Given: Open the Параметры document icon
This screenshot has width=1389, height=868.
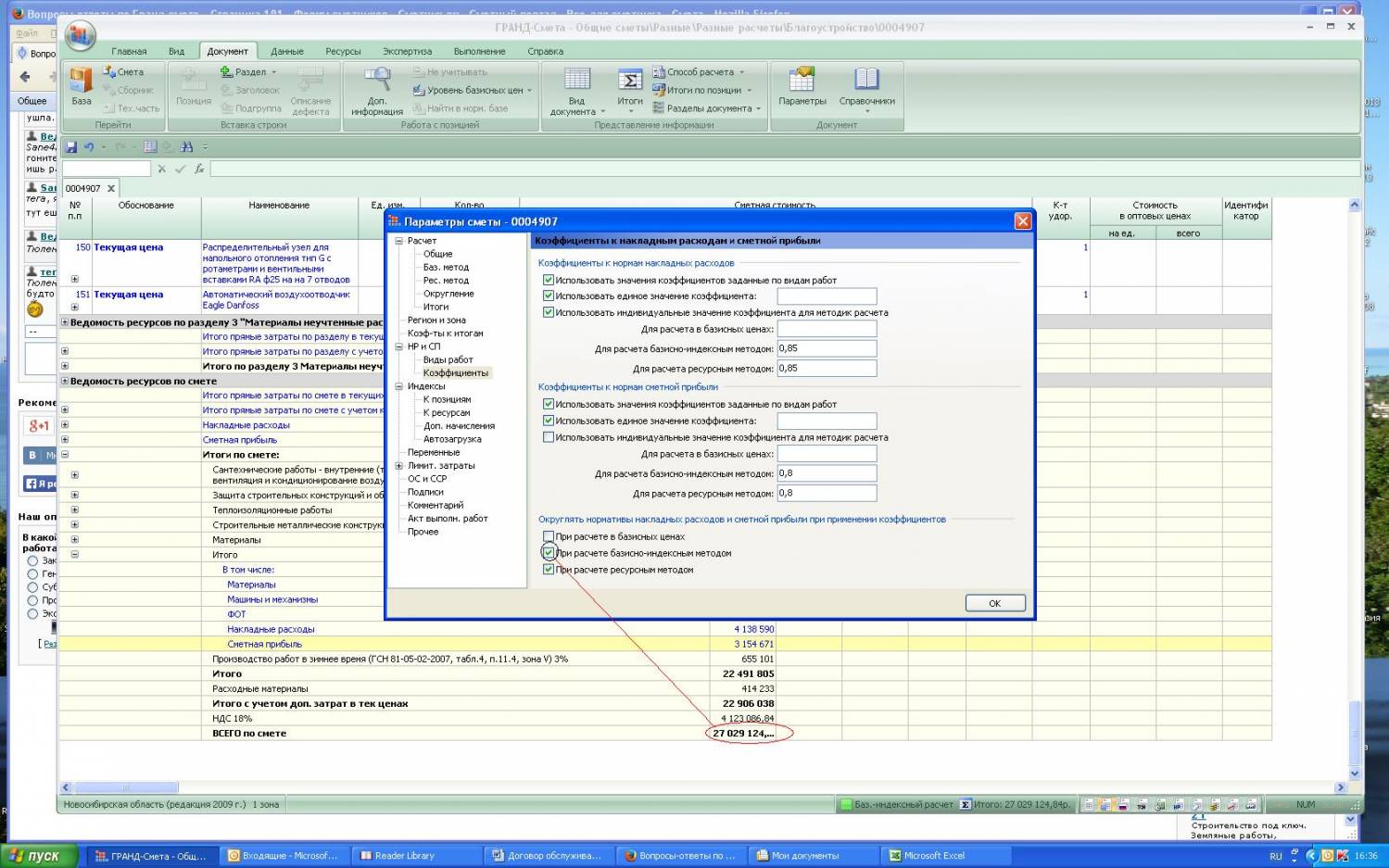Looking at the screenshot, I should pyautogui.click(x=802, y=82).
